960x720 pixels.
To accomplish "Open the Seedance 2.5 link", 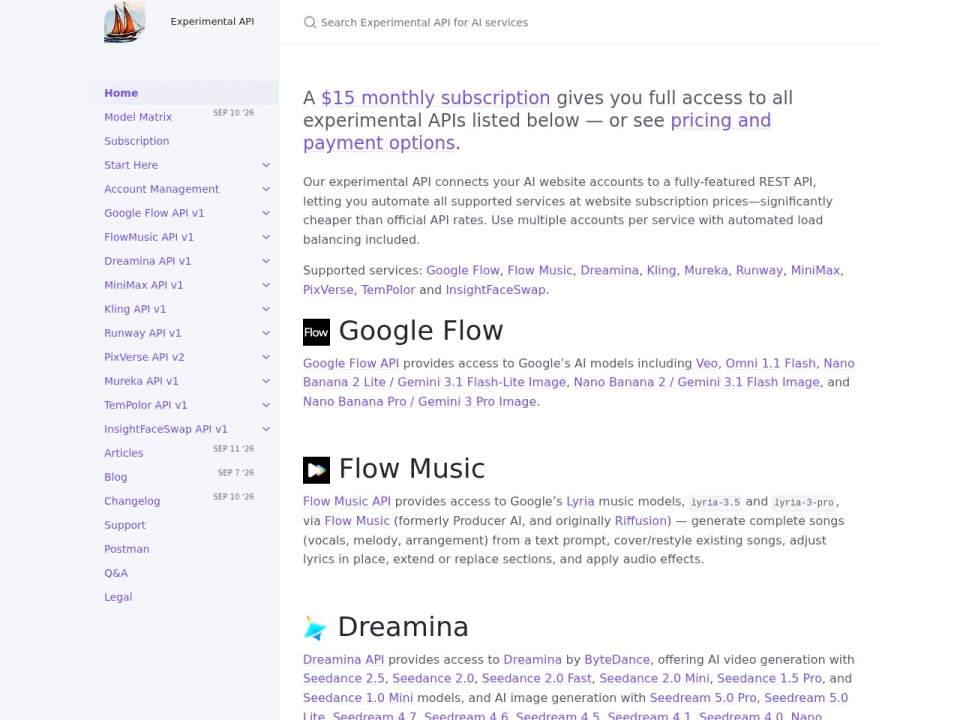I will coord(344,679).
